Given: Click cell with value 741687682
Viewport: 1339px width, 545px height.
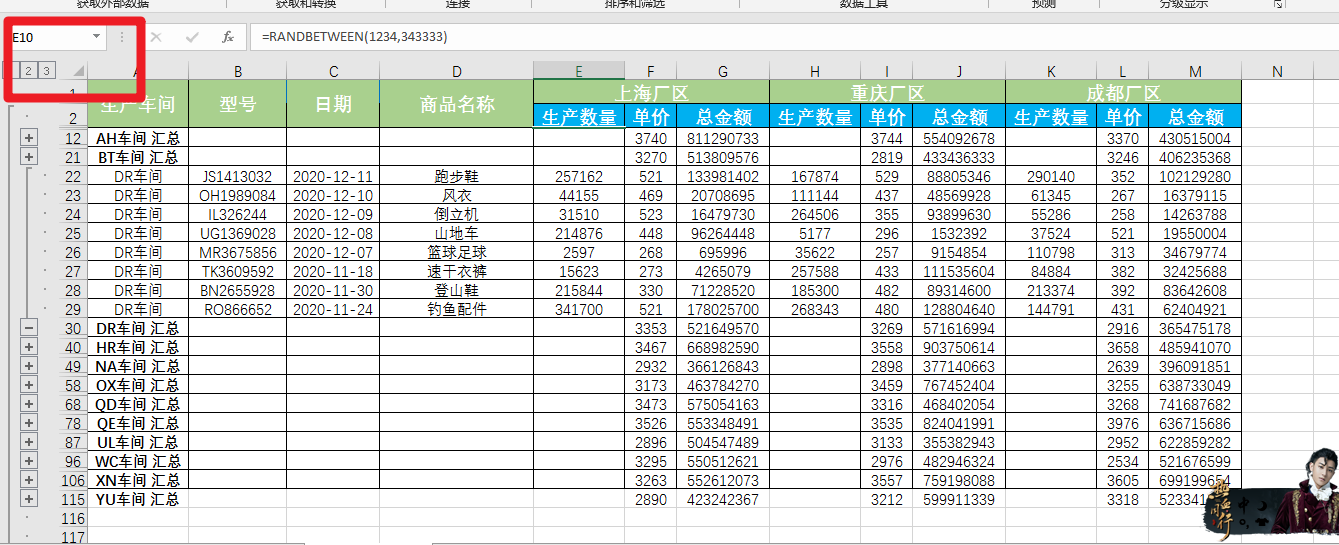Looking at the screenshot, I should pos(1195,404).
